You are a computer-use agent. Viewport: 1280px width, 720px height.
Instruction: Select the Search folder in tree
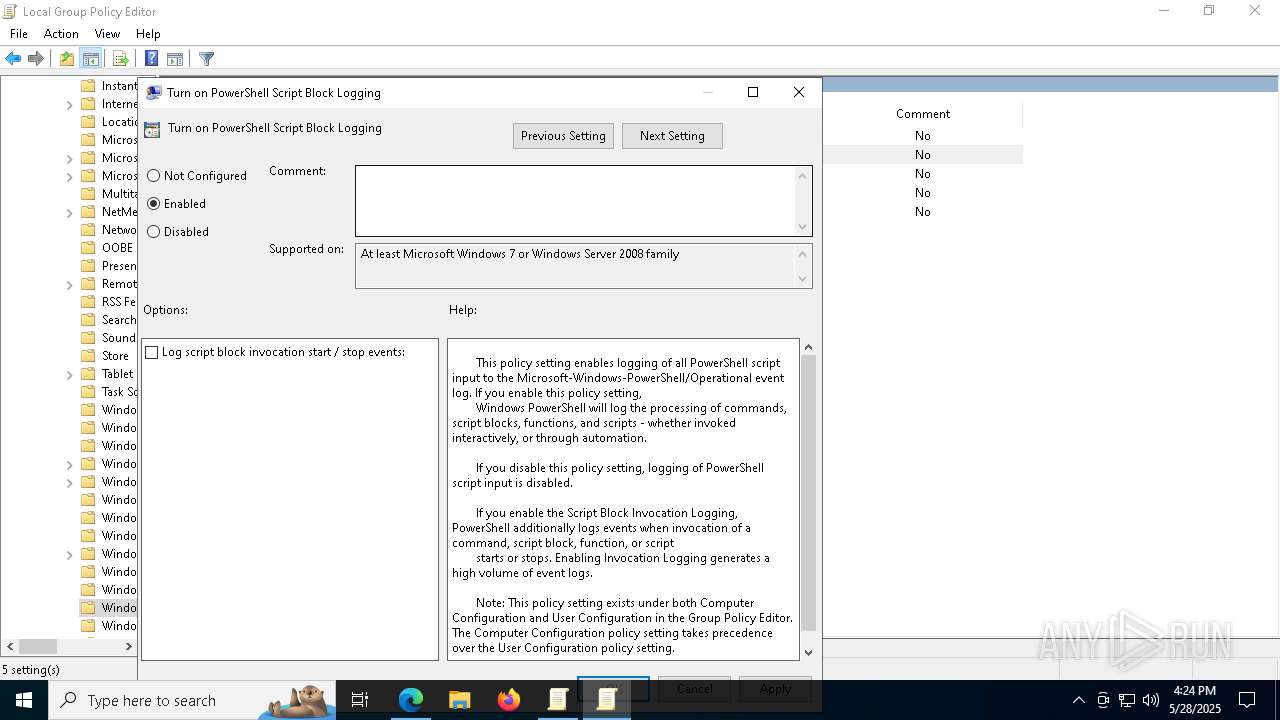(x=118, y=320)
